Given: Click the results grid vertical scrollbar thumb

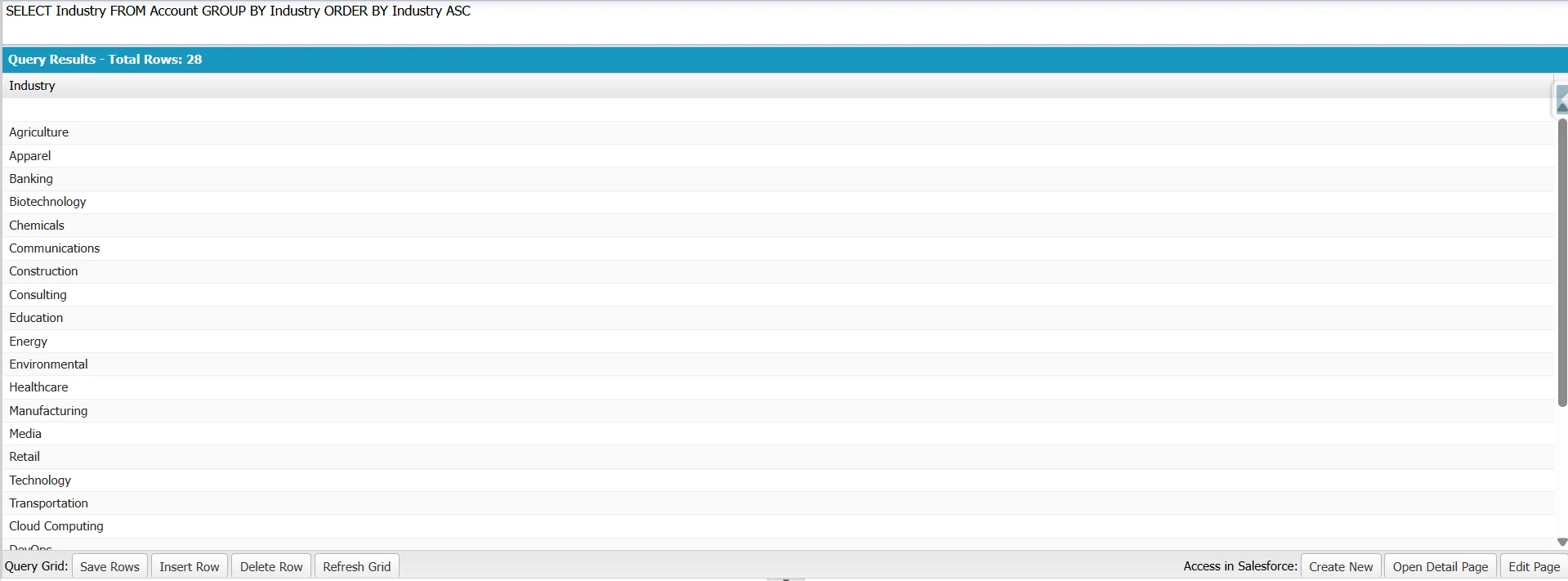Looking at the screenshot, I should point(1562,262).
